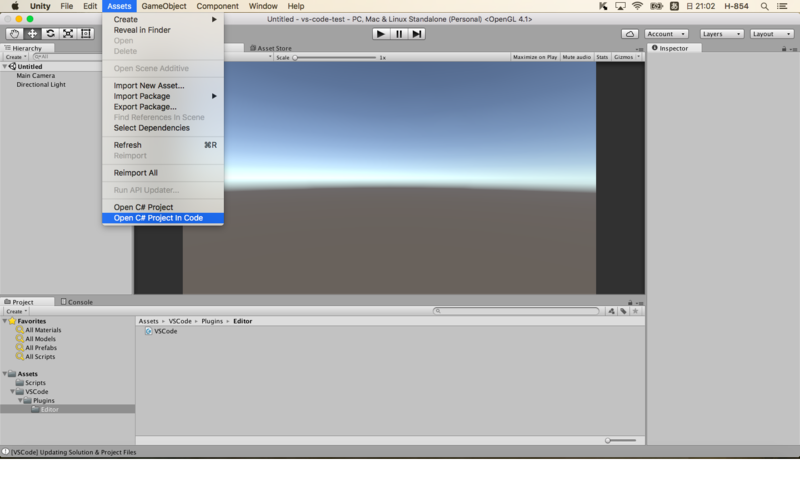Toggle Gizmos button
The image size is (800, 500).
[x=623, y=57]
